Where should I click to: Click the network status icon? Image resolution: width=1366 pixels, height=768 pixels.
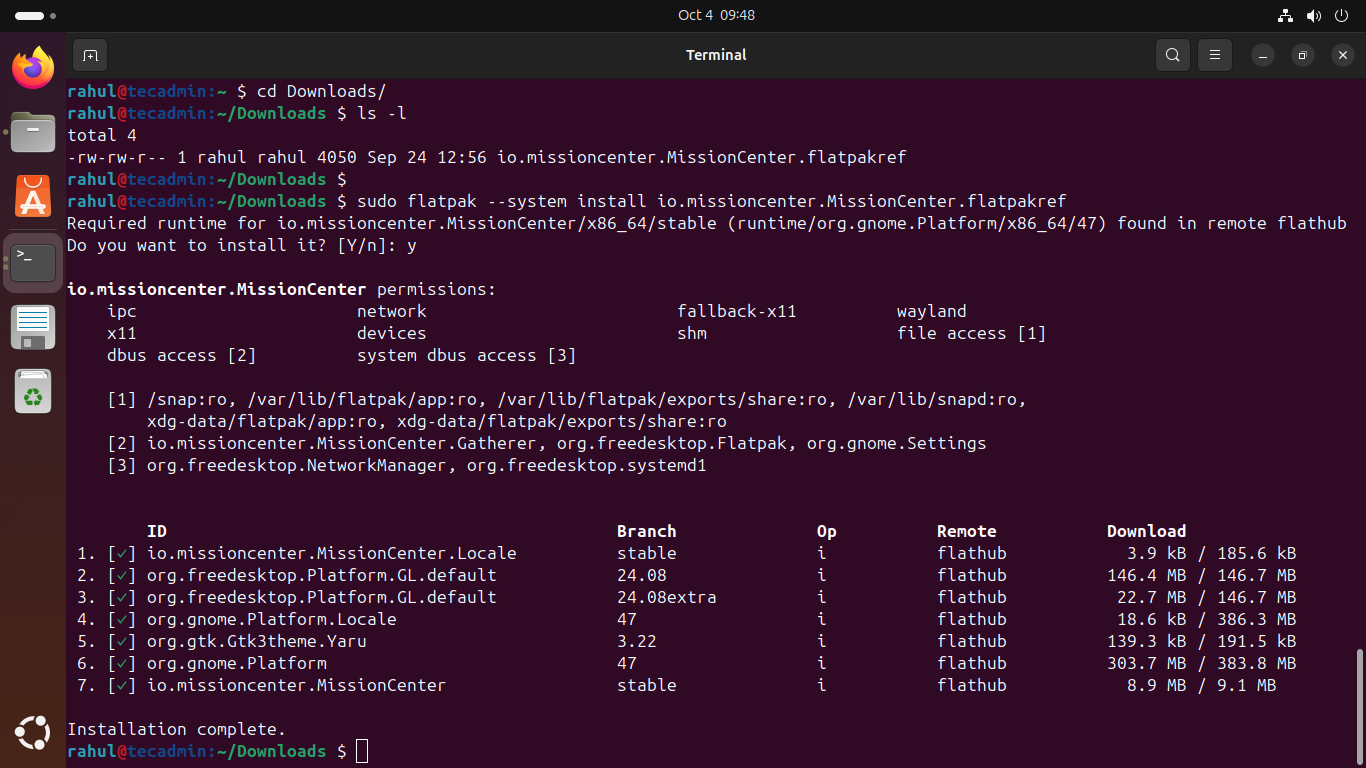pyautogui.click(x=1286, y=15)
